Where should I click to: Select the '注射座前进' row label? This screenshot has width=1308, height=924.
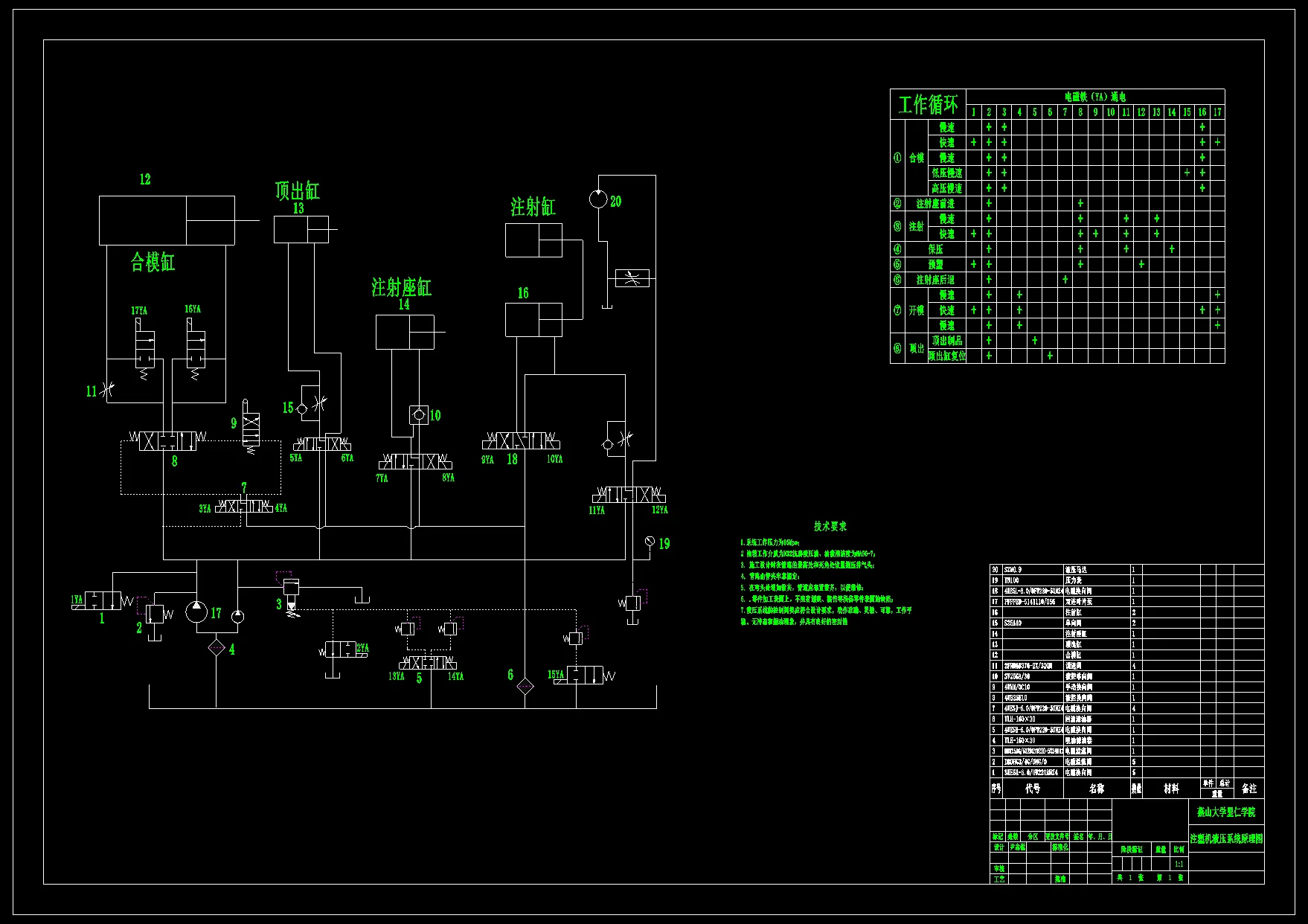click(935, 204)
